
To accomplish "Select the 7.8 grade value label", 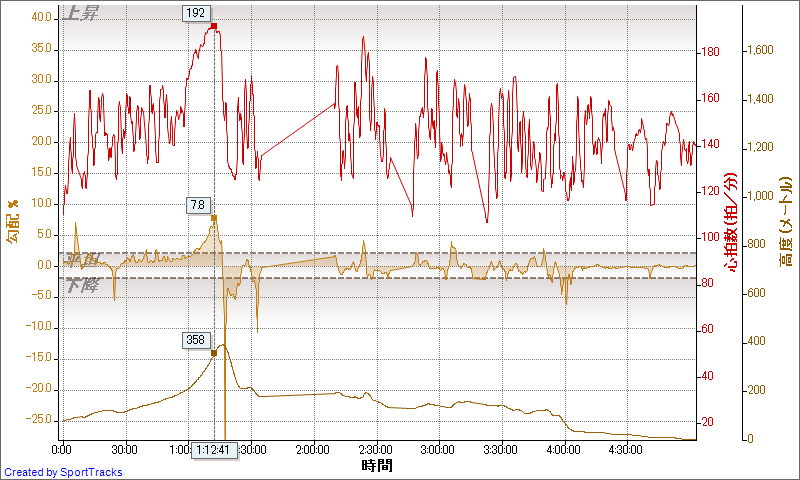I will (196, 205).
